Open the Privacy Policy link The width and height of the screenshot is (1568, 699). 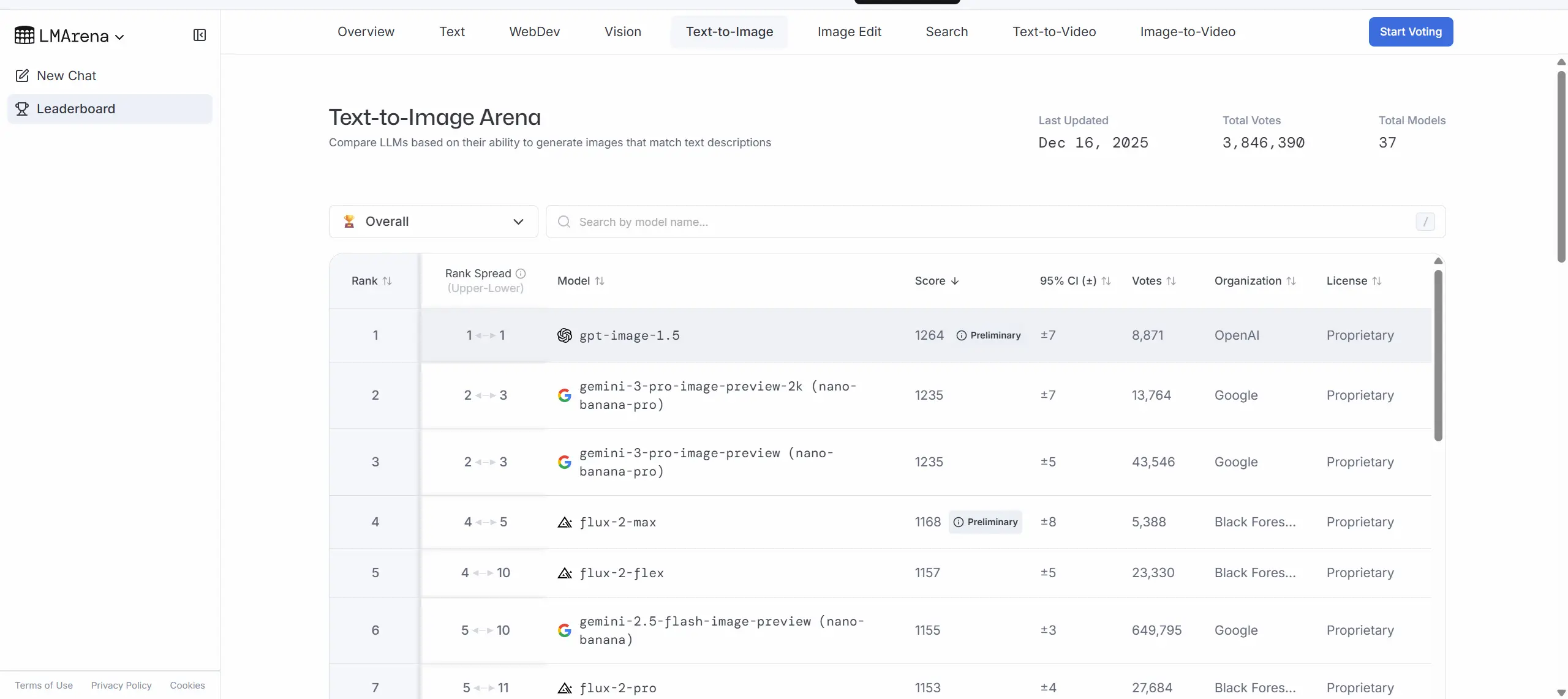point(121,686)
